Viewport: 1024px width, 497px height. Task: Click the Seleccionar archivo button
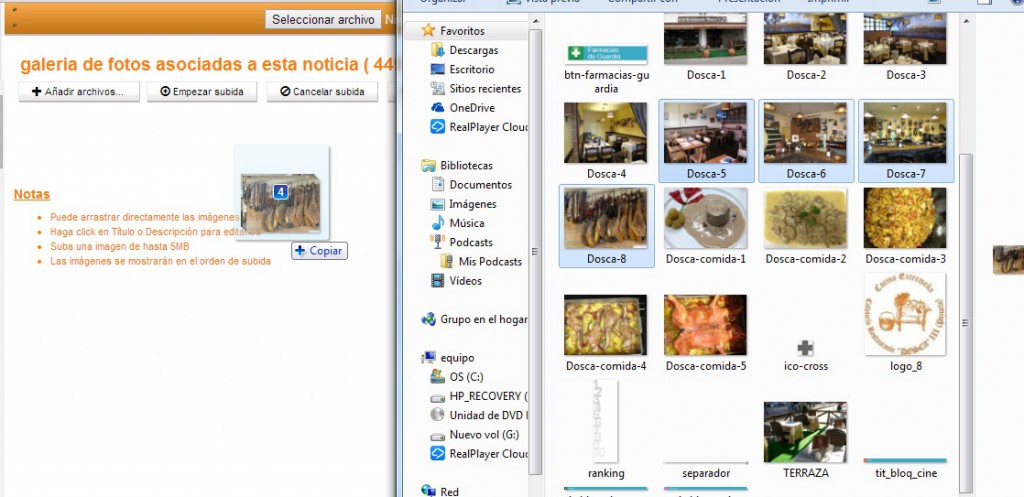coord(323,20)
